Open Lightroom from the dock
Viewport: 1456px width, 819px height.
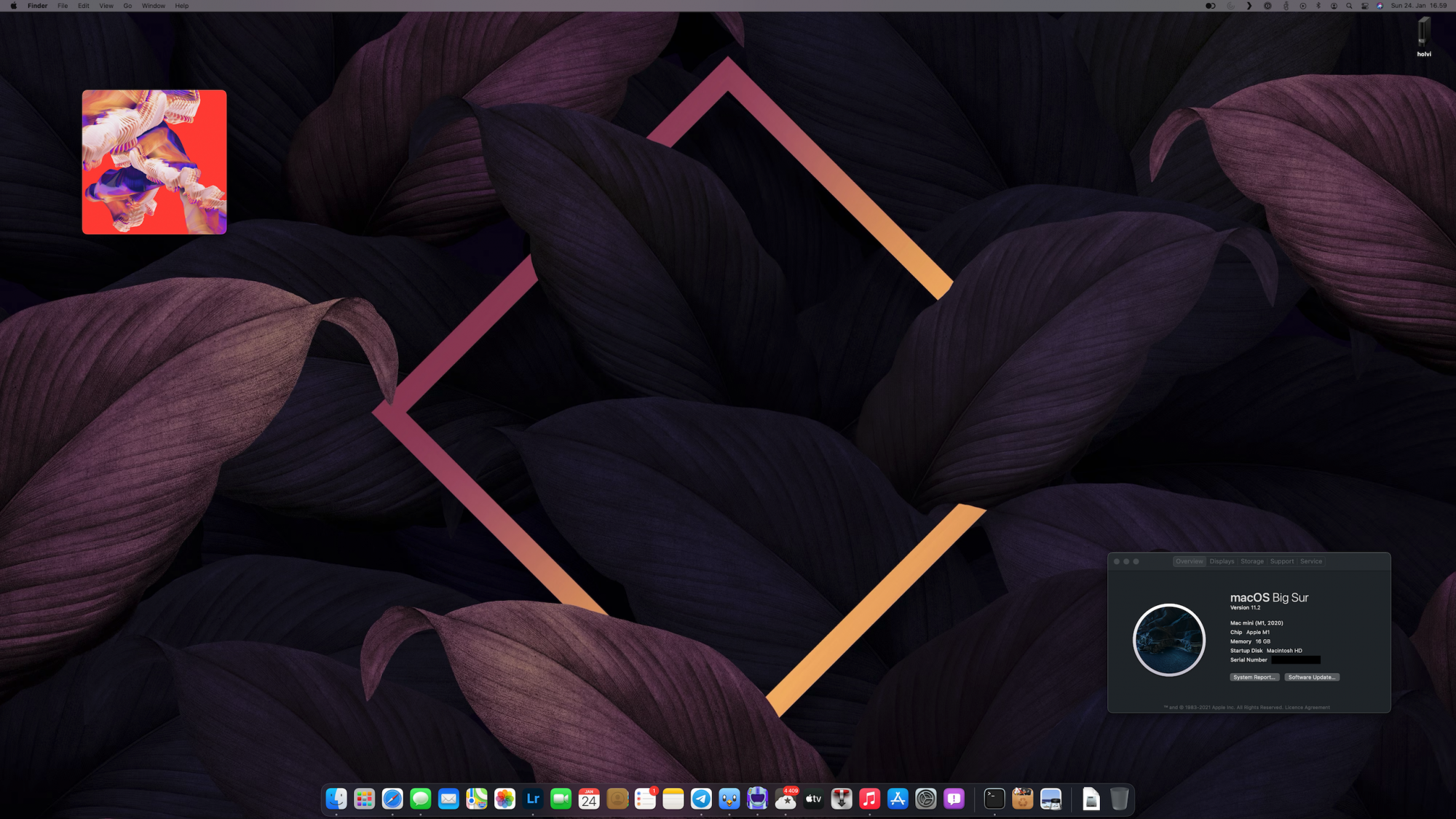pos(533,799)
